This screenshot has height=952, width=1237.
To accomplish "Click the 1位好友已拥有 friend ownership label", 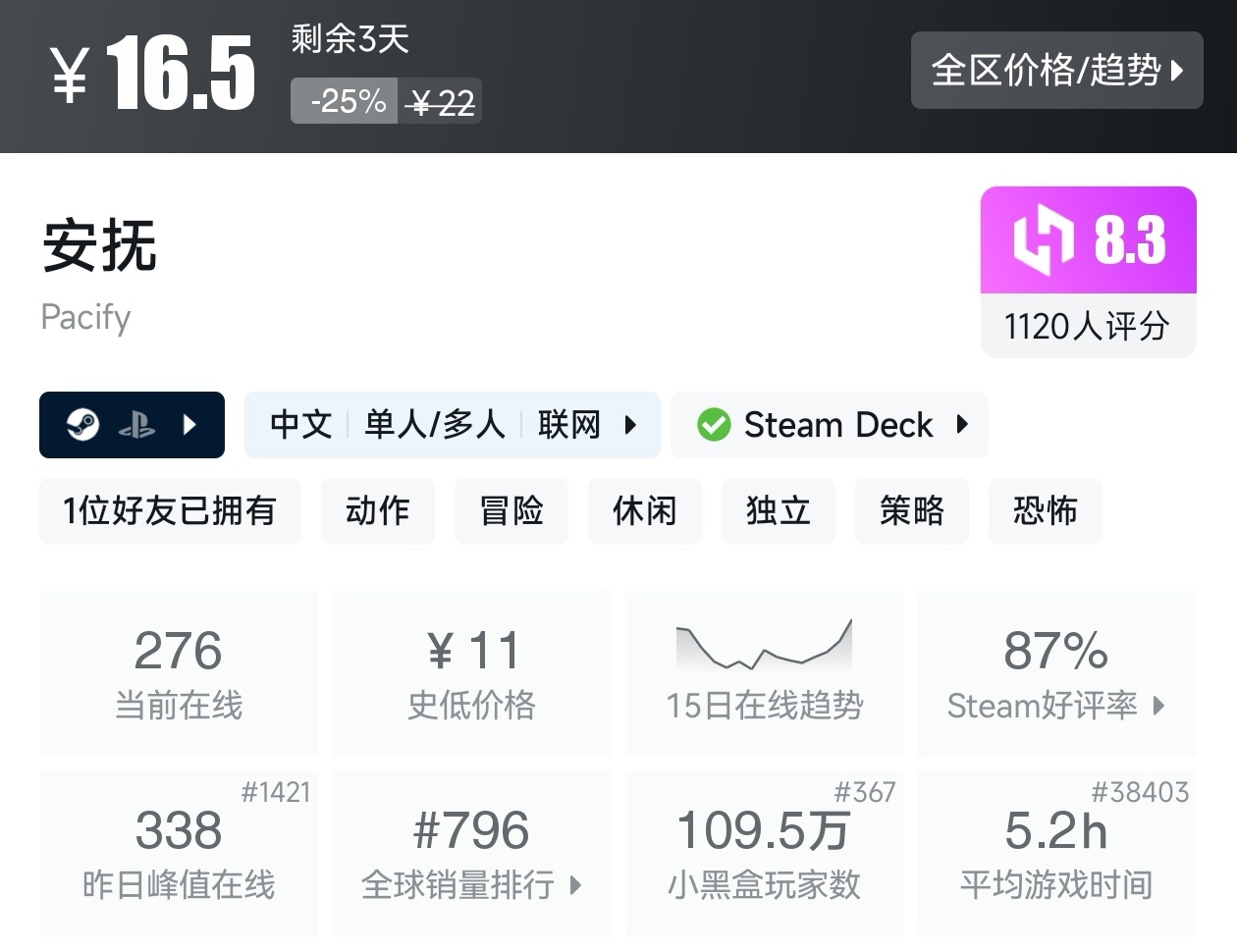I will point(170,510).
